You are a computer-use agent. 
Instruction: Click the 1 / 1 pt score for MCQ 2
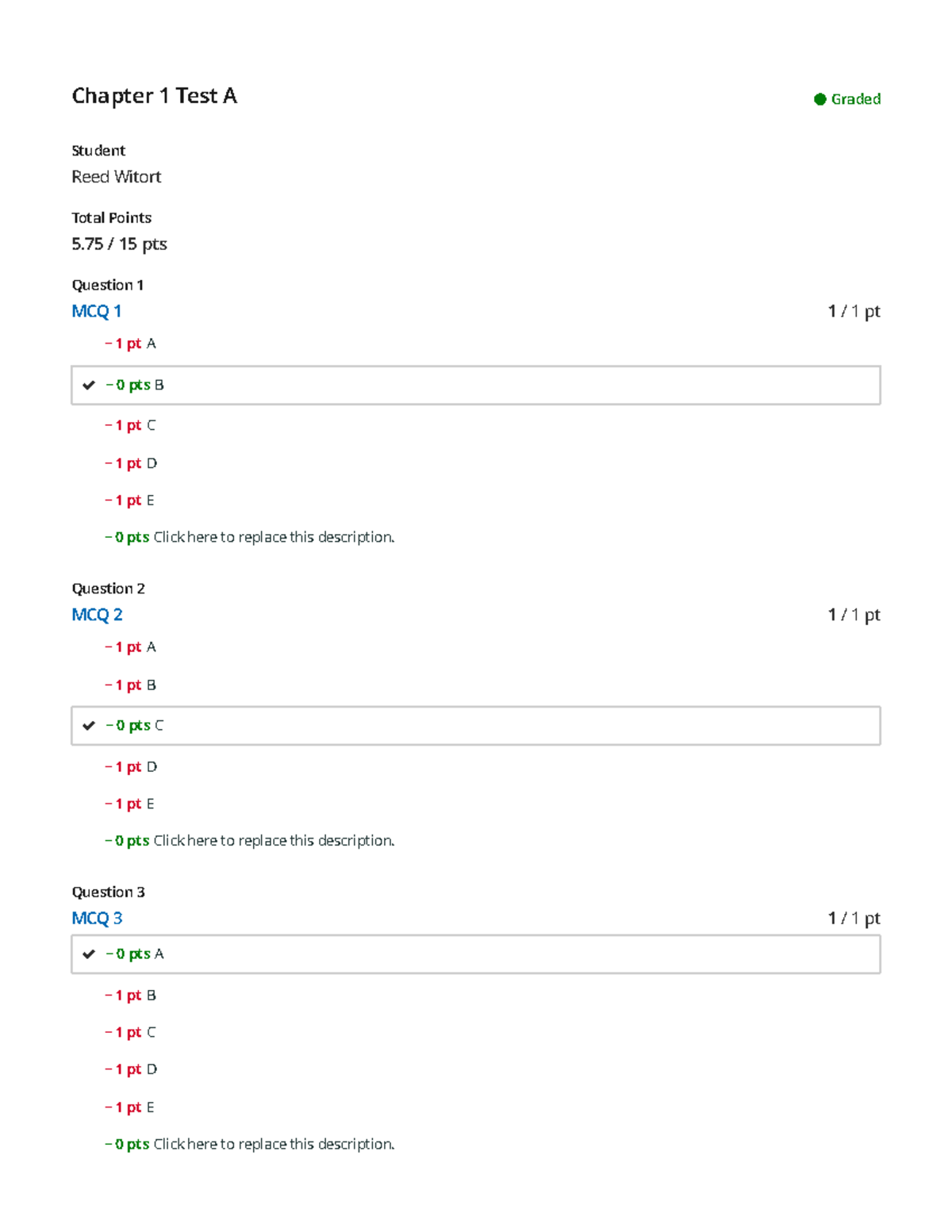854,615
